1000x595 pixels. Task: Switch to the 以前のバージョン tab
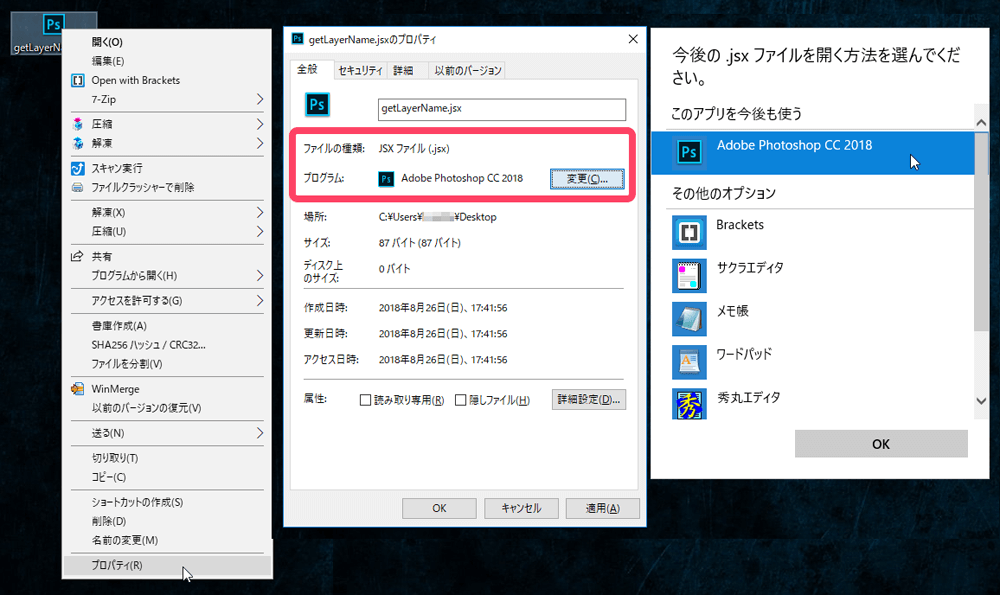tap(467, 71)
